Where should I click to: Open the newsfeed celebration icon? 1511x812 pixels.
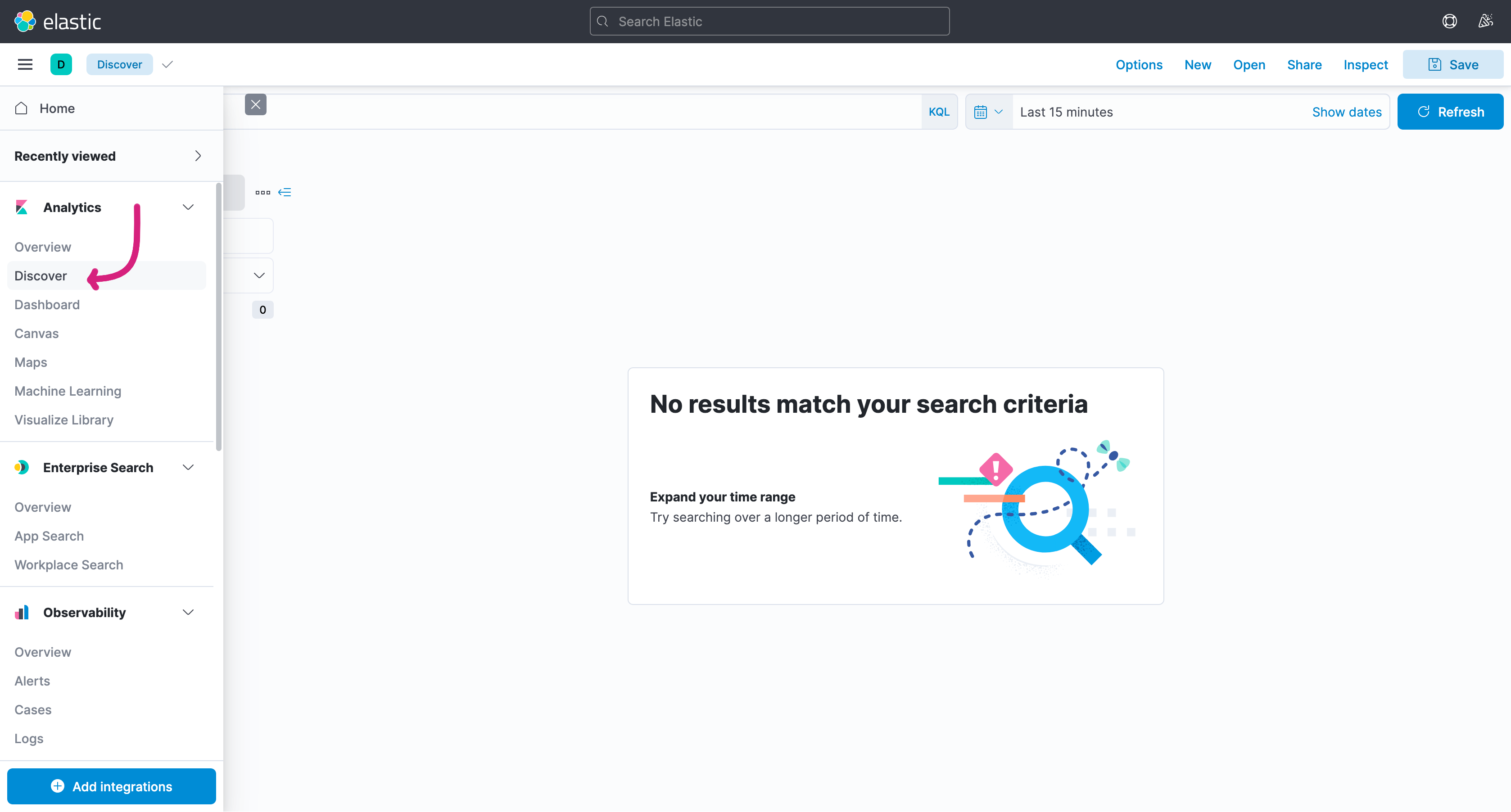point(1485,22)
